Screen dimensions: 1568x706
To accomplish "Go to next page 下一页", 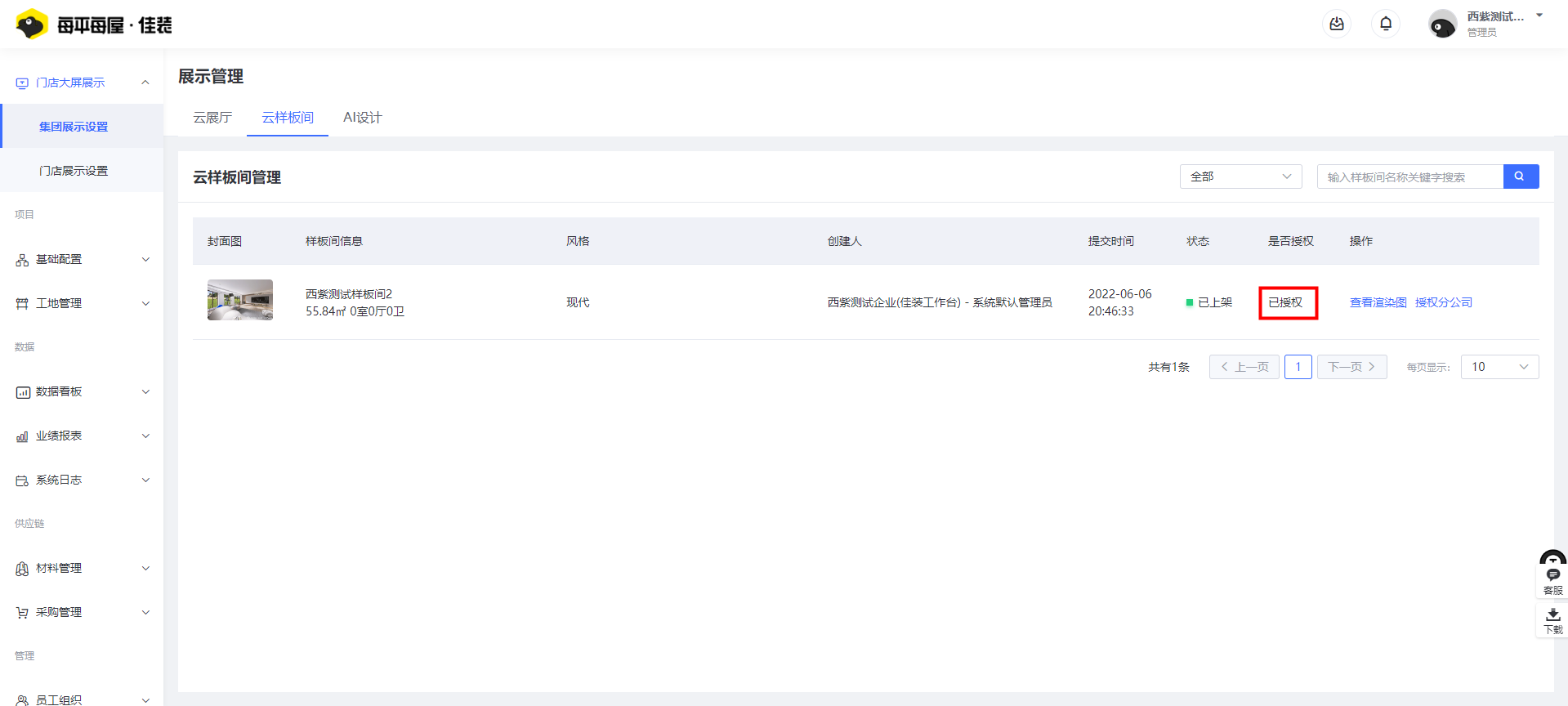I will (1351, 367).
